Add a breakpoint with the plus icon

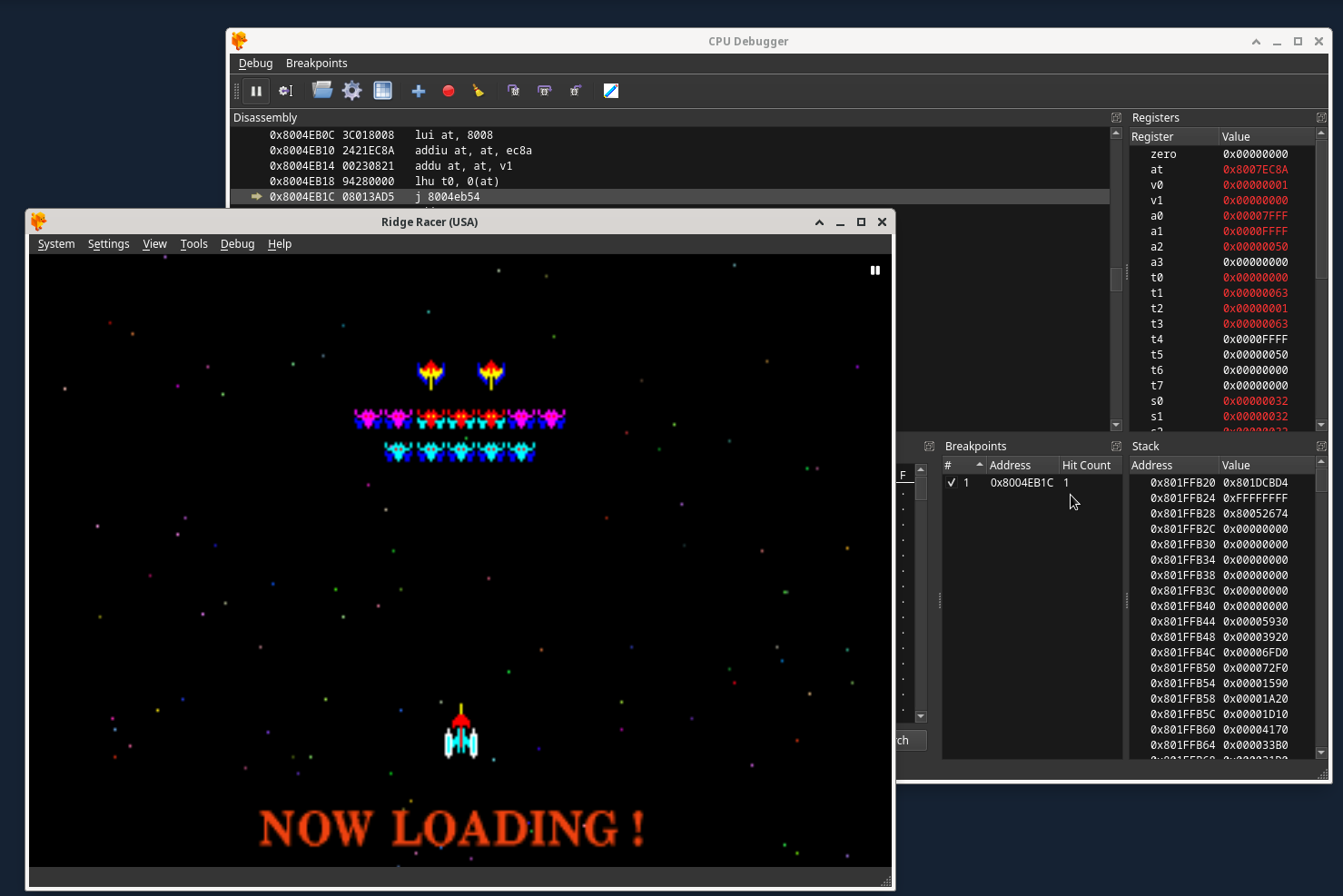[419, 91]
